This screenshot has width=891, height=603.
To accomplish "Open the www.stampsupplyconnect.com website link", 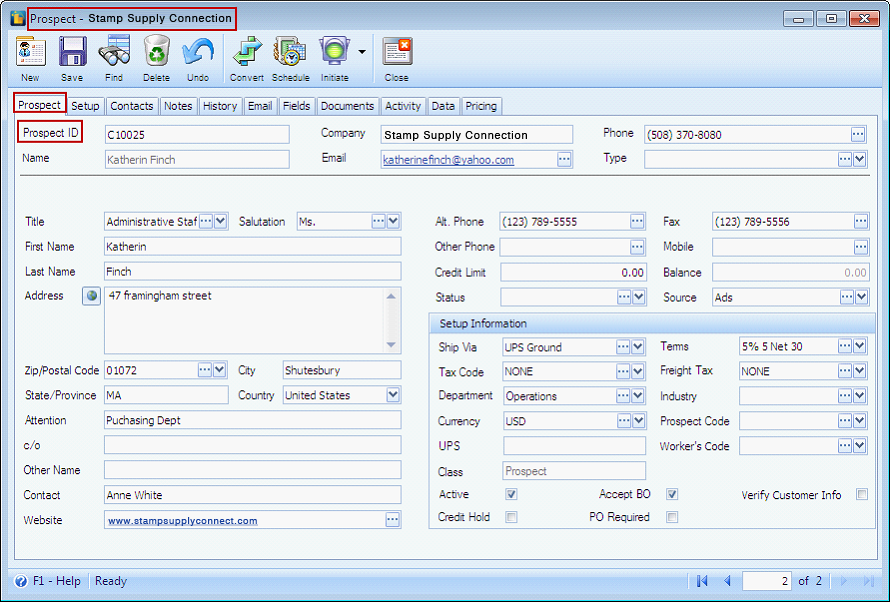I will coord(183,521).
